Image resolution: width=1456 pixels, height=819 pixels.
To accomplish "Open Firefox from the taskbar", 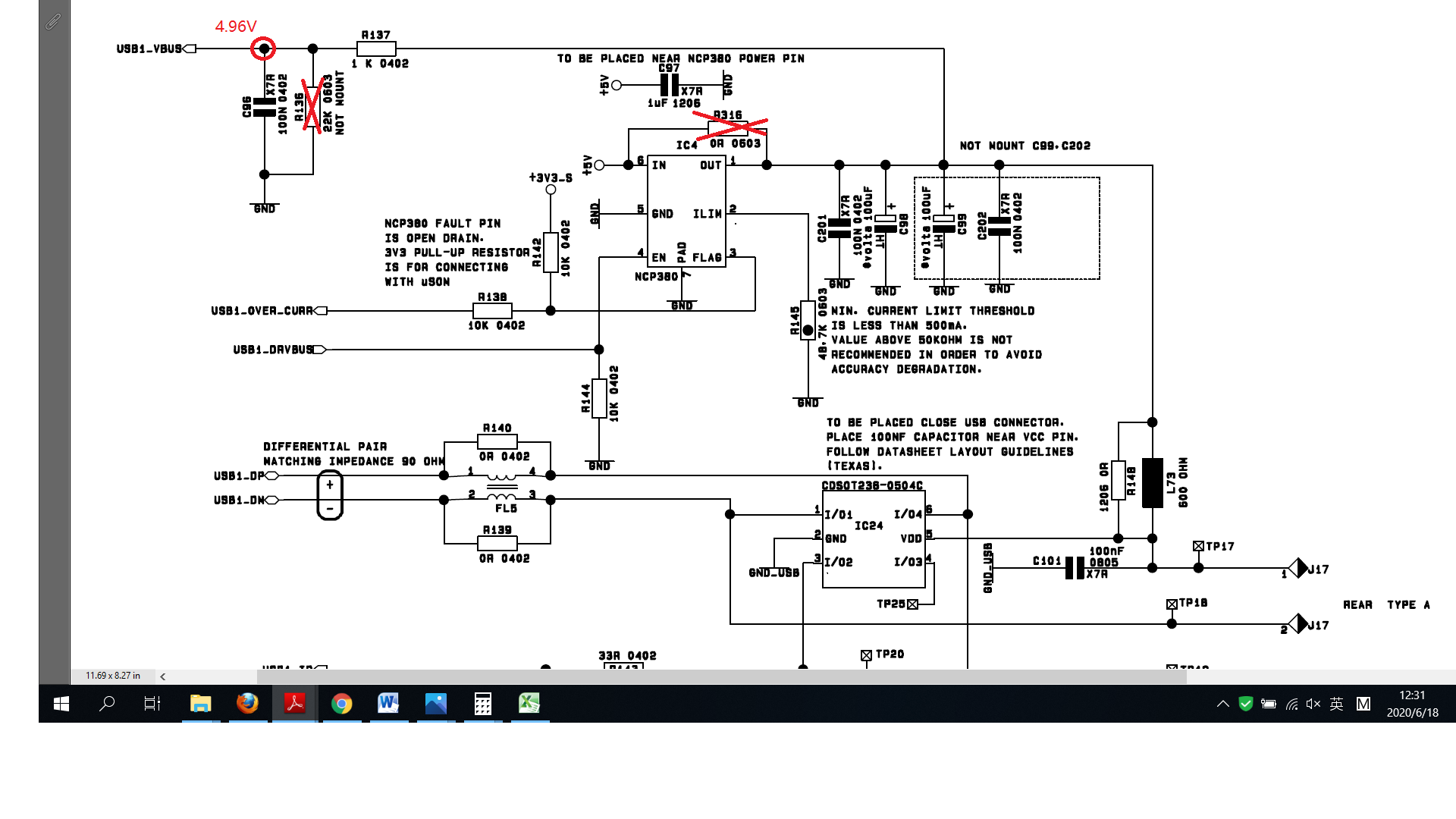I will (x=247, y=704).
